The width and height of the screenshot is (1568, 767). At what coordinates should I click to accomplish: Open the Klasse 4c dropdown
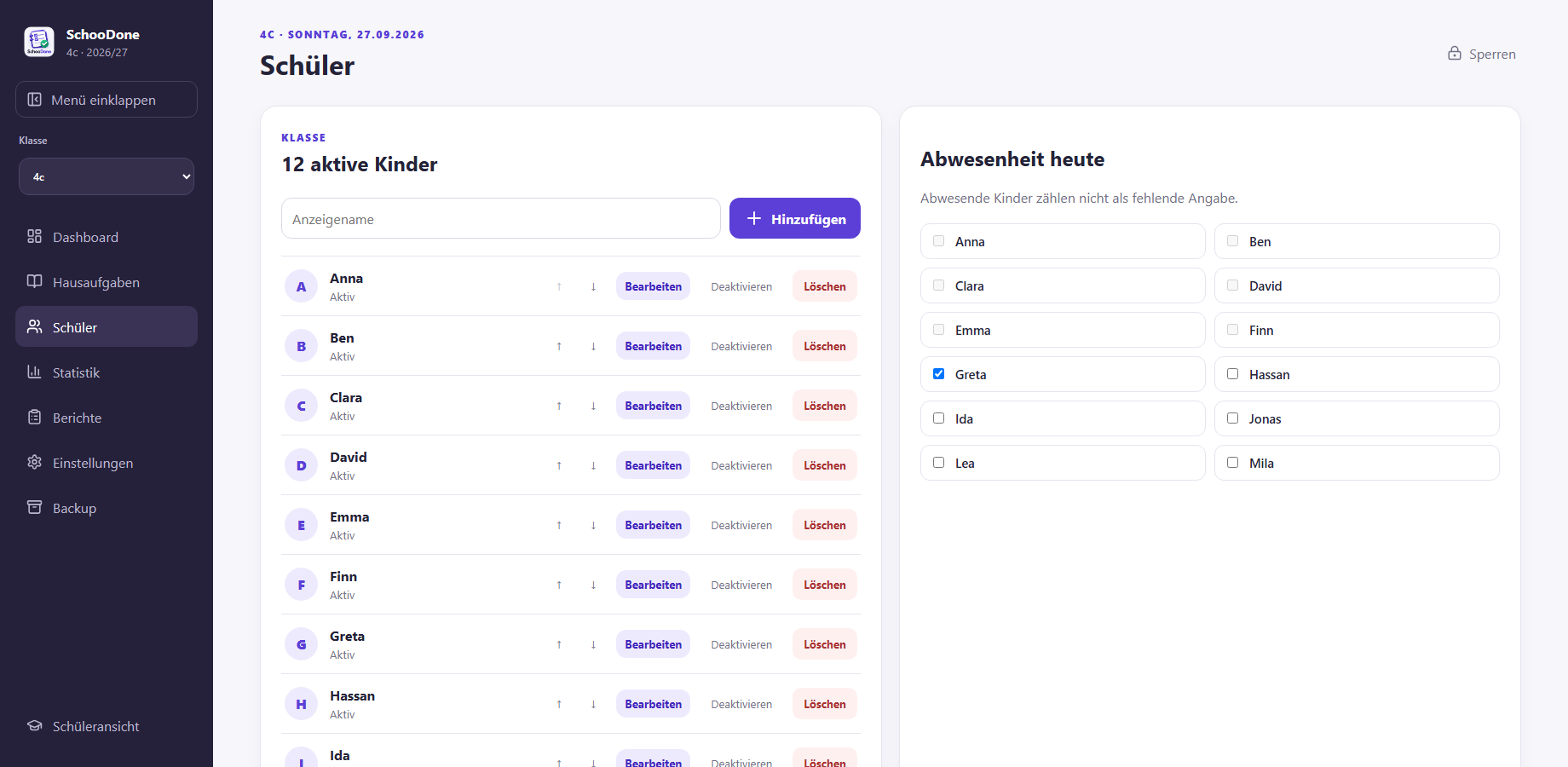coord(107,176)
